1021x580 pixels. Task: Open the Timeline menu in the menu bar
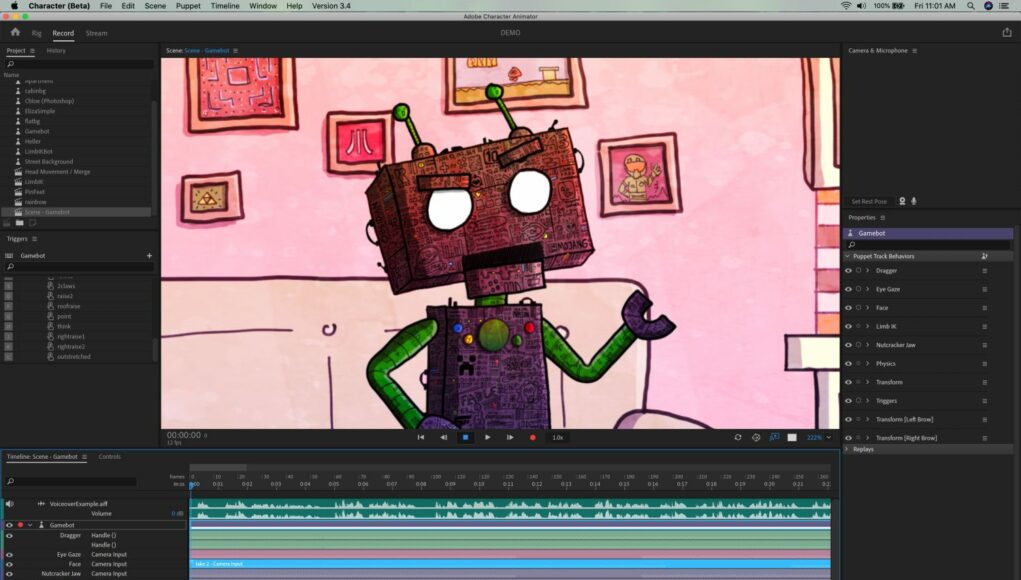tap(225, 6)
